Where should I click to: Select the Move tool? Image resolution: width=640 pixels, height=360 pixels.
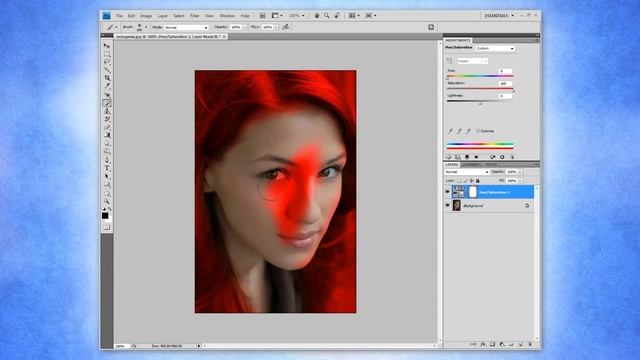point(107,46)
